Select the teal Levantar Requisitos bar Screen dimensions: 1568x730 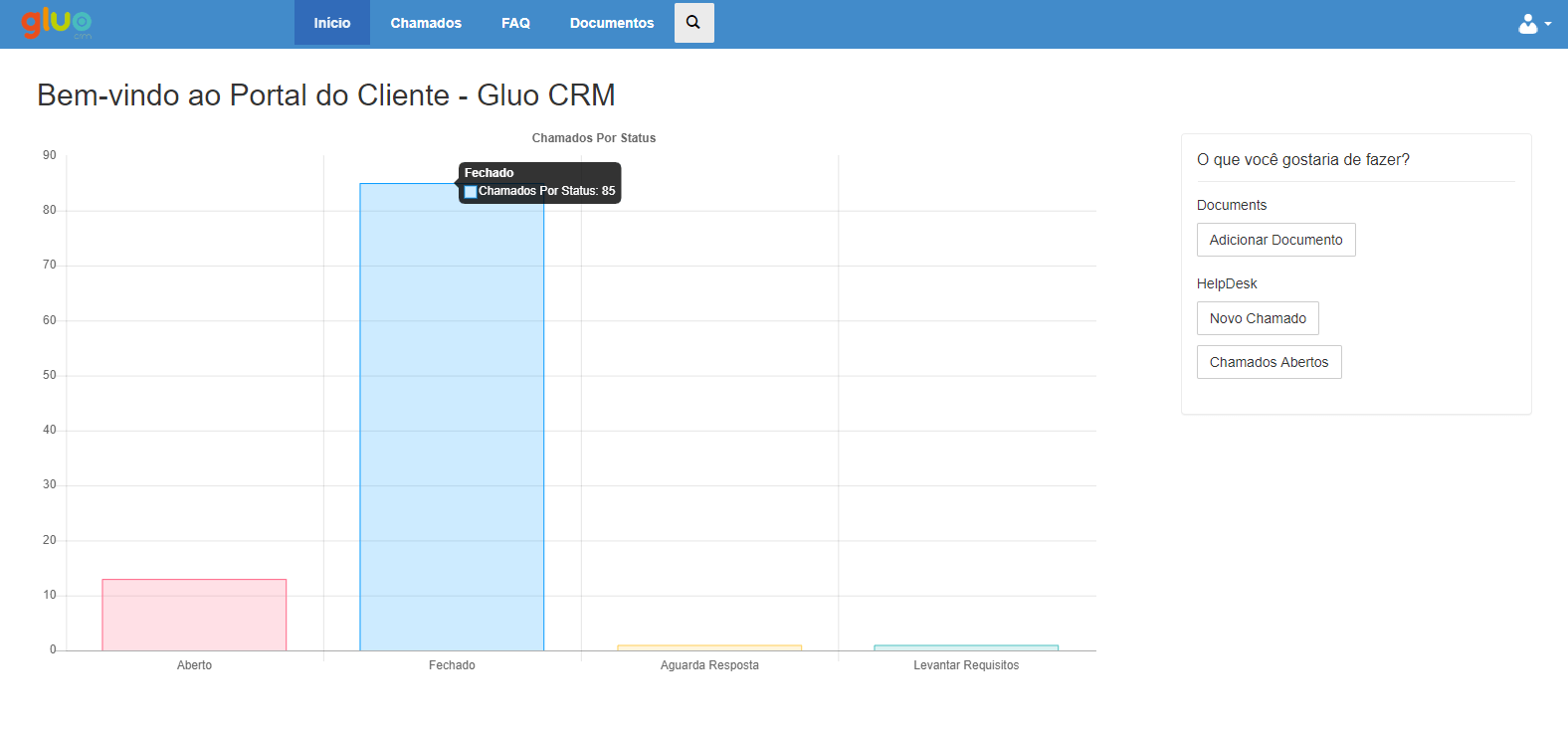click(966, 647)
